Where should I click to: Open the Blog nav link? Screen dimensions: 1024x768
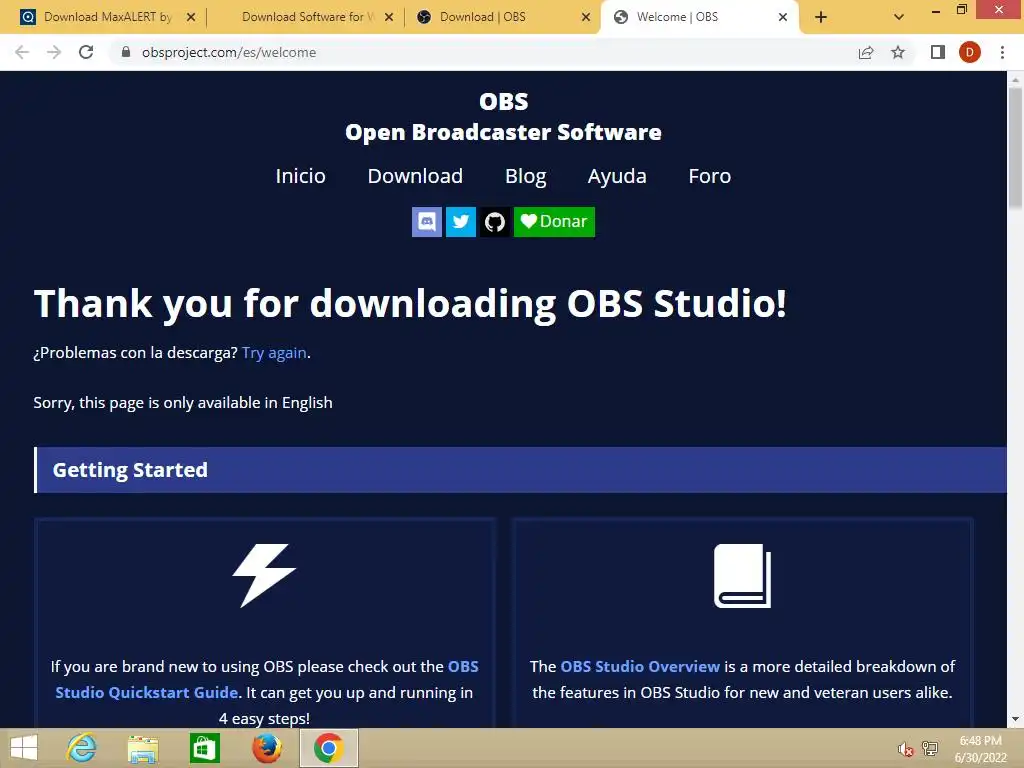click(x=526, y=176)
